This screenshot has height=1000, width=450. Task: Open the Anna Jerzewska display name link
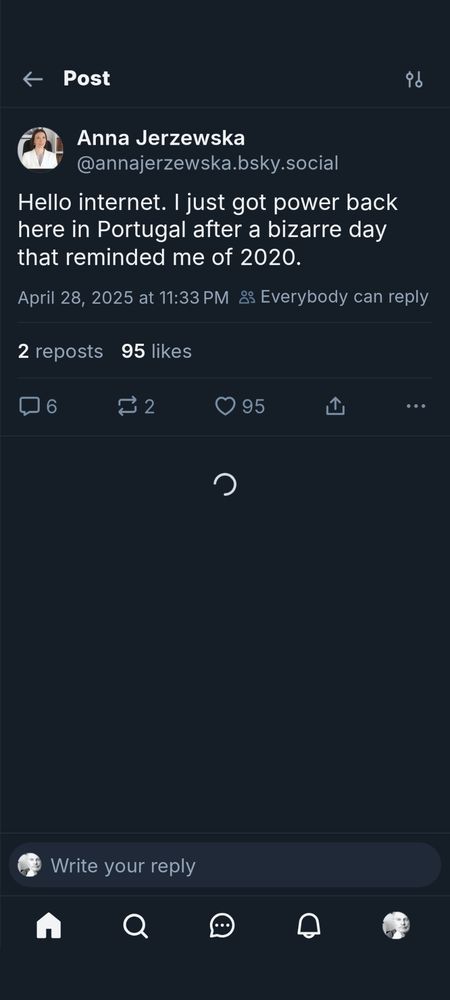point(161,138)
